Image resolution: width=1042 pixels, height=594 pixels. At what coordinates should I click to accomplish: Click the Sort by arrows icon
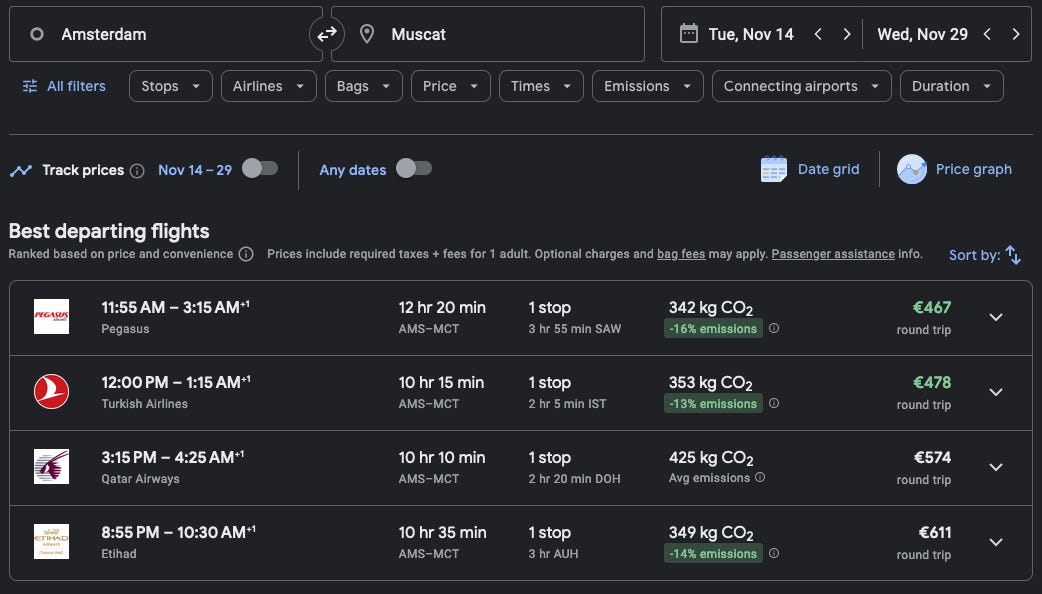(x=1013, y=255)
